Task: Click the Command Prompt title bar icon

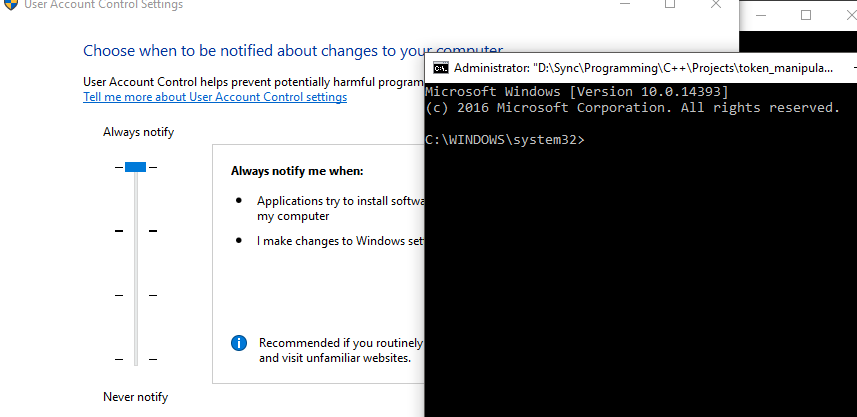Action: [x=441, y=68]
